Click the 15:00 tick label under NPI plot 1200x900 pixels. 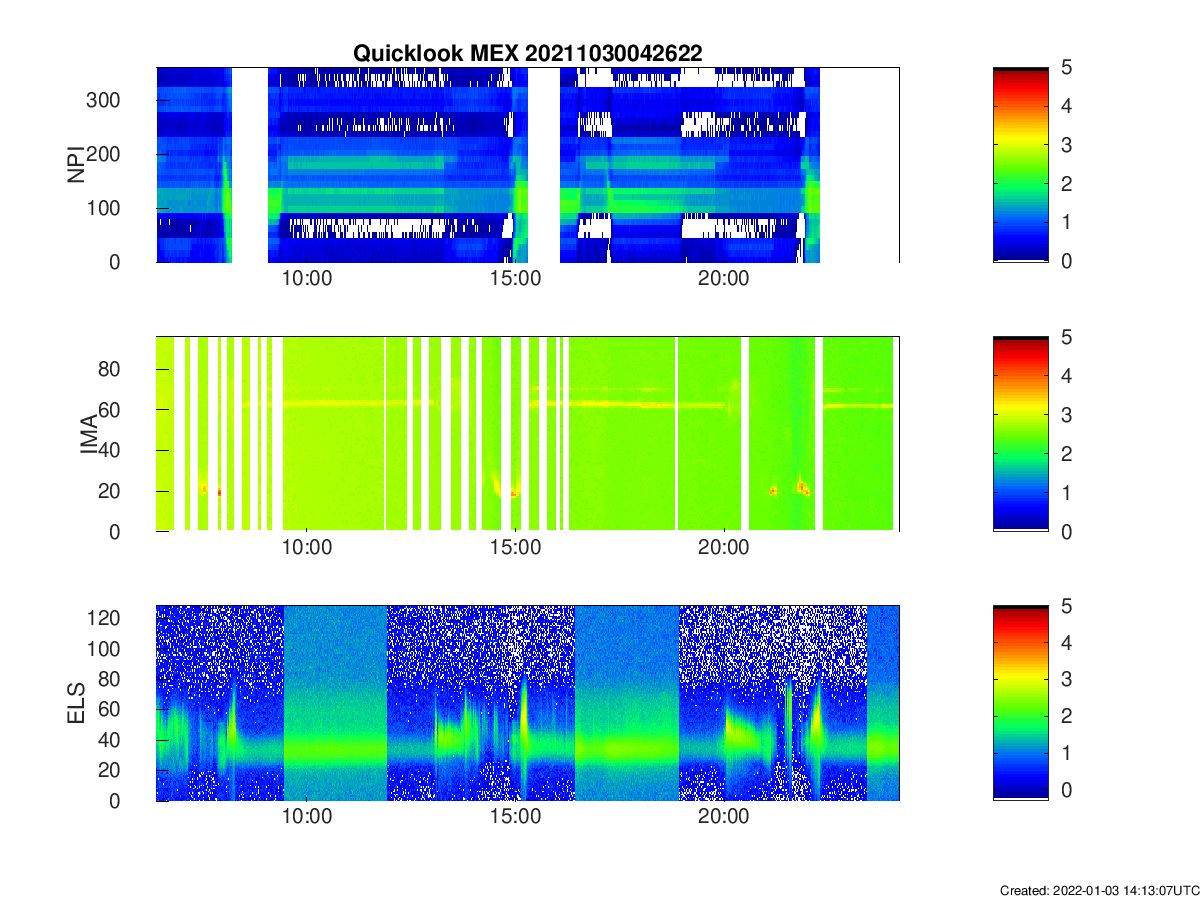(515, 279)
